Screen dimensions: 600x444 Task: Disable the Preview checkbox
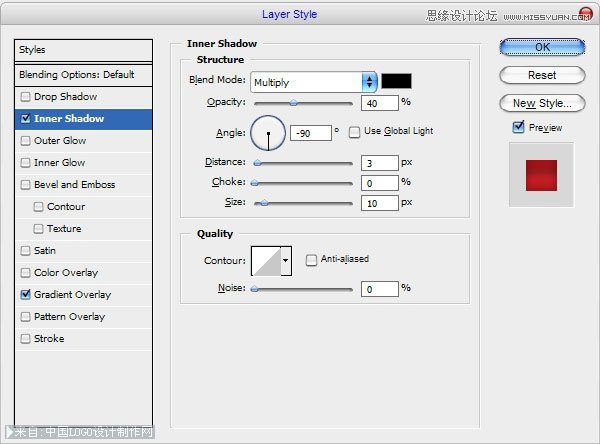(x=518, y=127)
